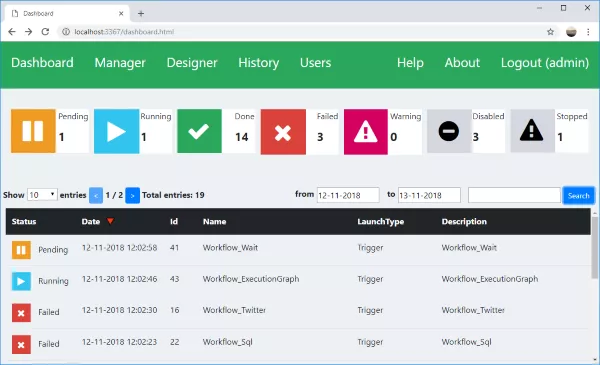Click the Stopped exclamation triangle tile
600x365 pixels.
(x=532, y=131)
